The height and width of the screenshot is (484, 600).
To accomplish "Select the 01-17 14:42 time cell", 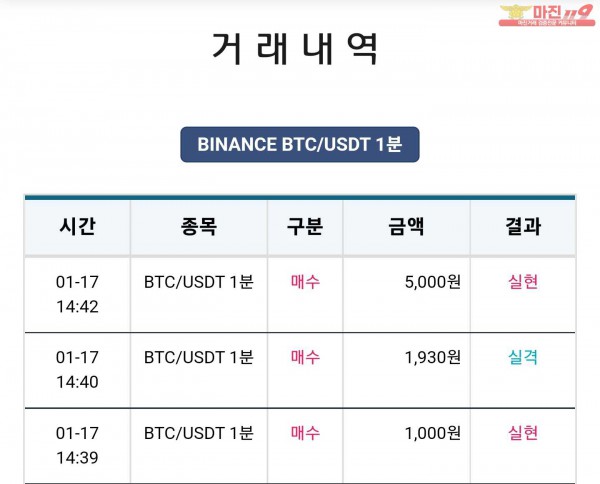I will (x=77, y=293).
